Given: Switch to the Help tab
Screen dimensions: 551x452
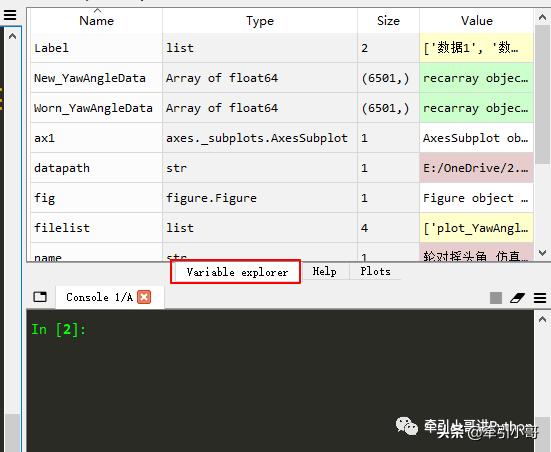Looking at the screenshot, I should click(x=325, y=271).
